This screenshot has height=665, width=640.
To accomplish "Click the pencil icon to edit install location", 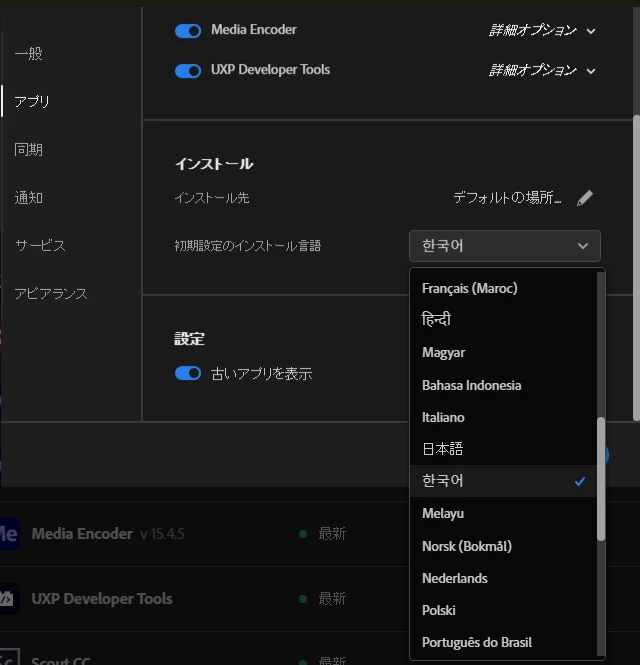I will pos(585,198).
